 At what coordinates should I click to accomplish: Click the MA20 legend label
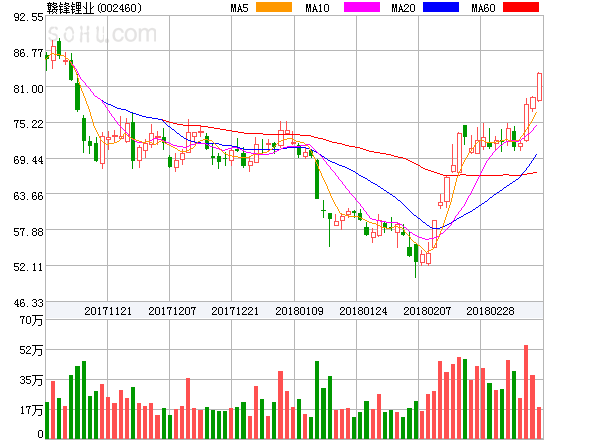pos(403,8)
